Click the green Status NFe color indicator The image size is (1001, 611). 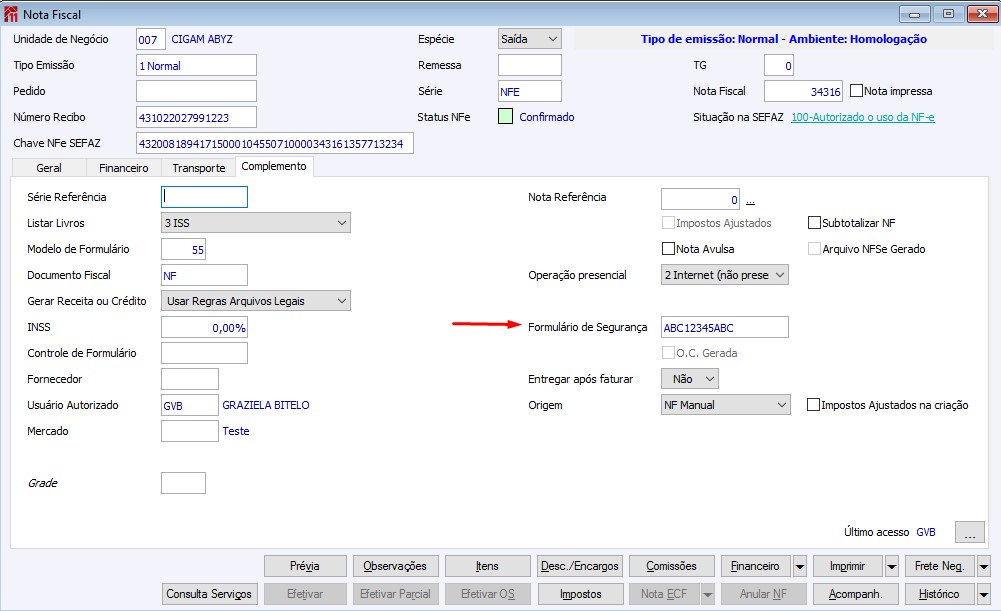click(x=506, y=117)
